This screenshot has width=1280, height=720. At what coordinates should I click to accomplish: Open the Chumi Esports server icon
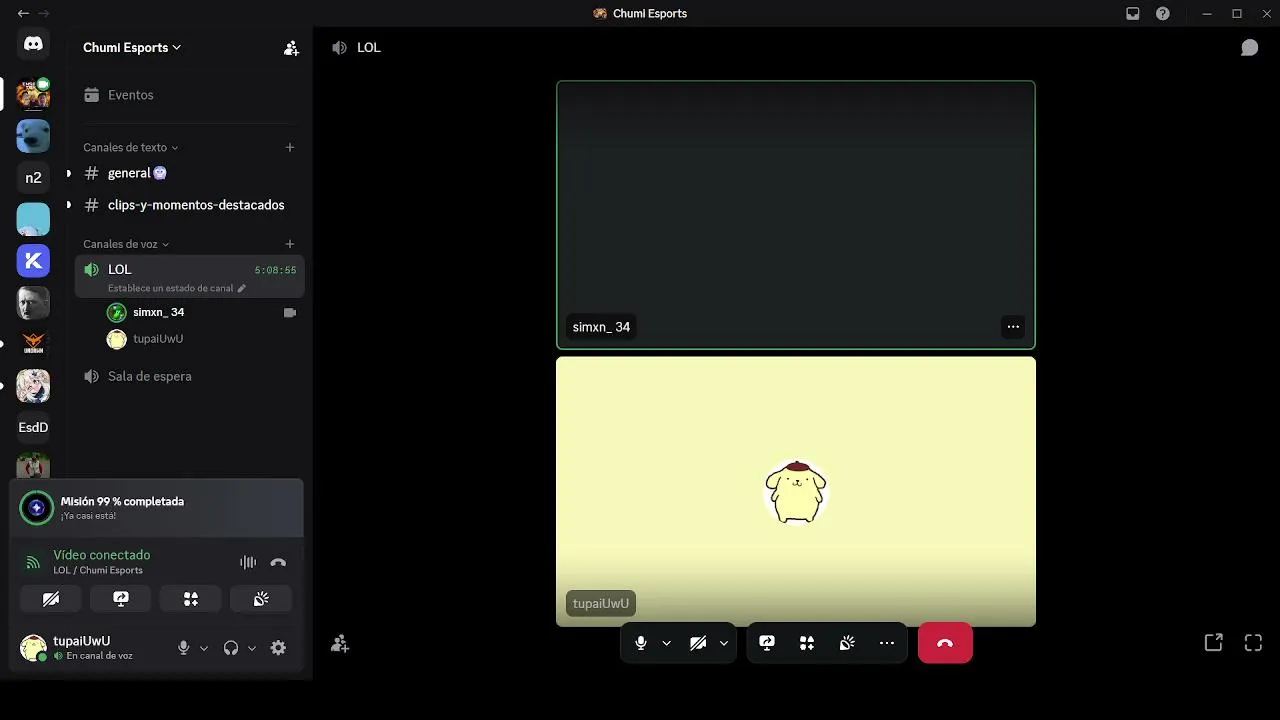tap(33, 93)
